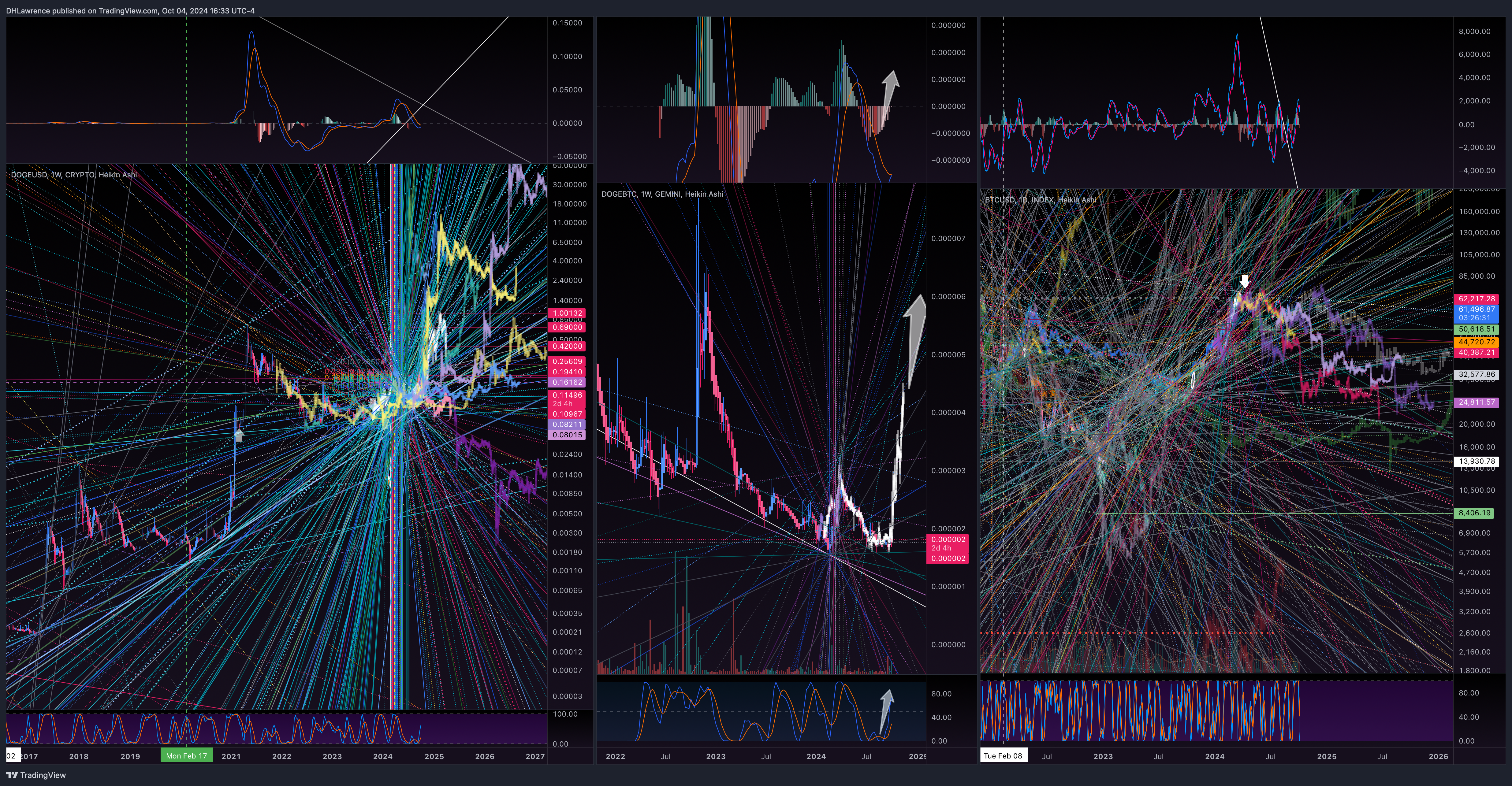The height and width of the screenshot is (786, 1512).
Task: Click the Tue Feb 08 date marker
Action: (x=1003, y=756)
